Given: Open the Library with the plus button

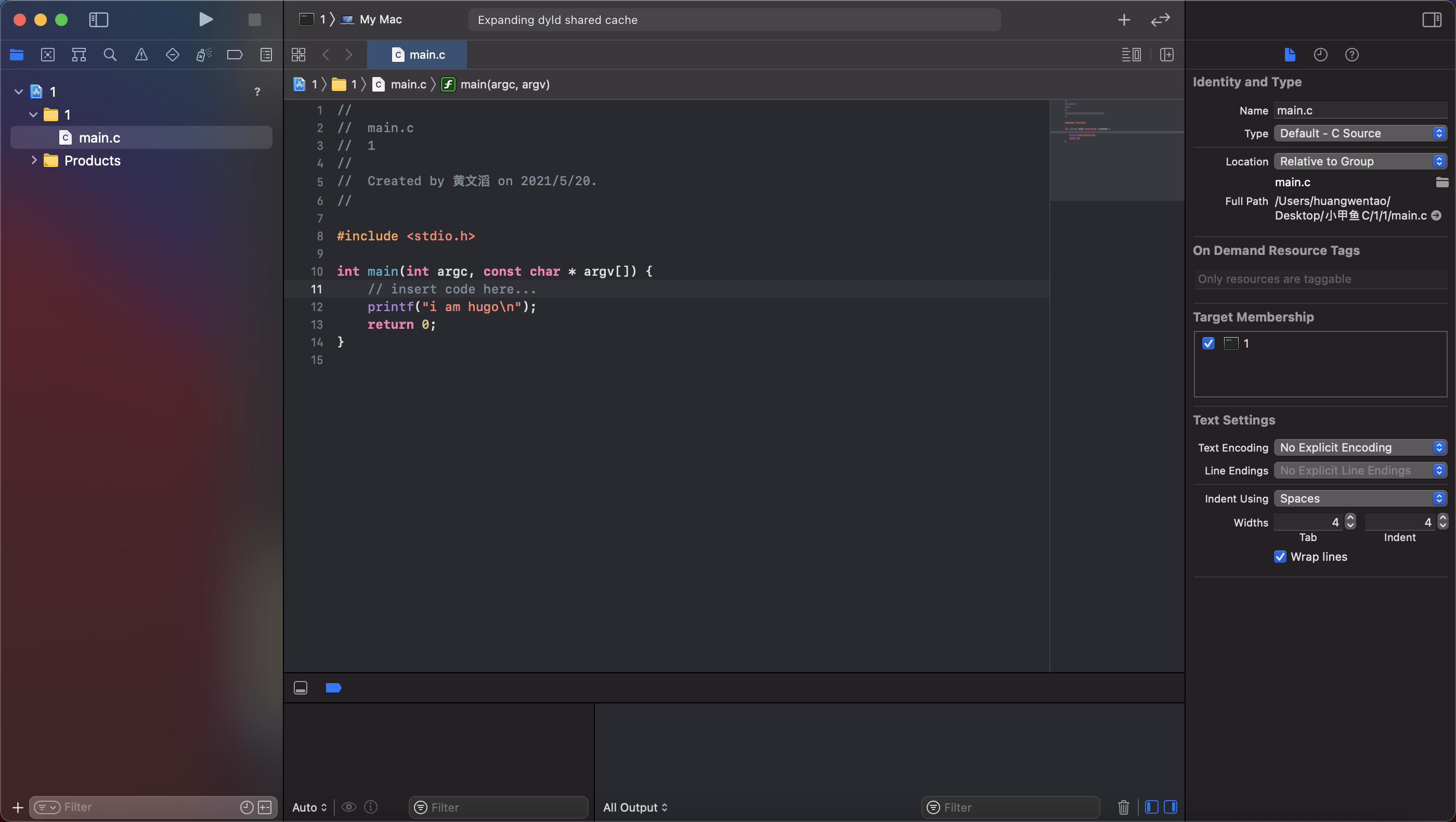Looking at the screenshot, I should click(x=1124, y=20).
